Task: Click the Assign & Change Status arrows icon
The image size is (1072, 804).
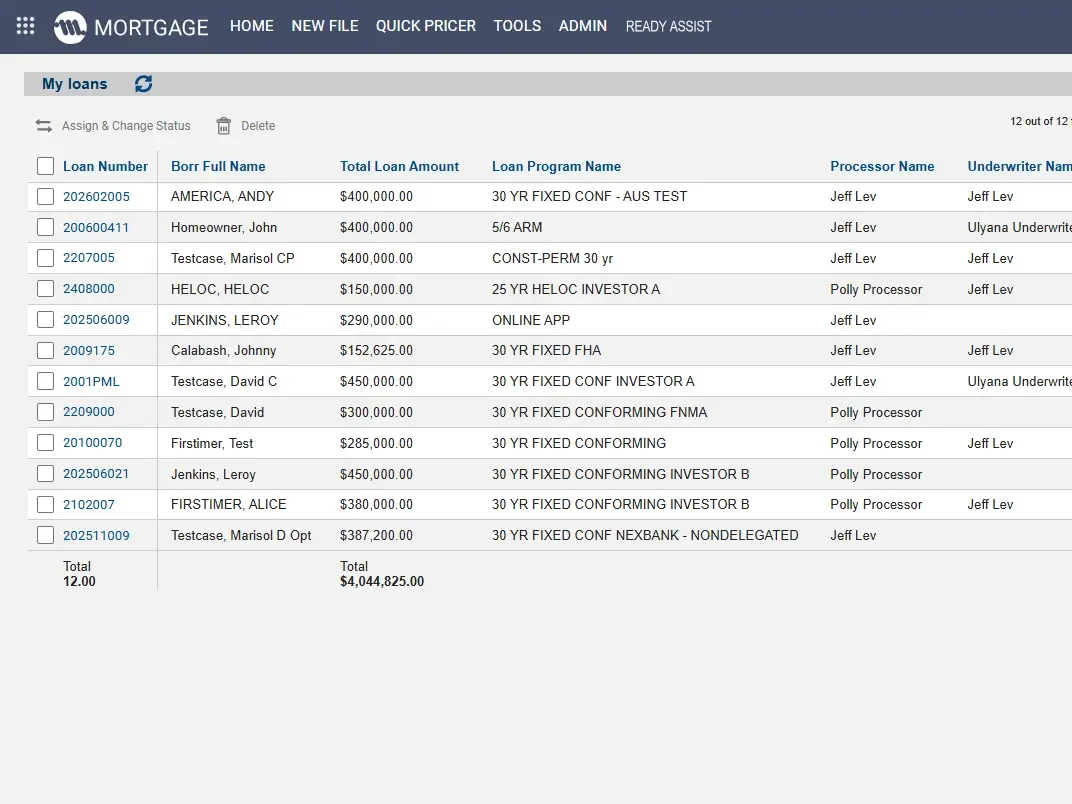Action: 44,126
